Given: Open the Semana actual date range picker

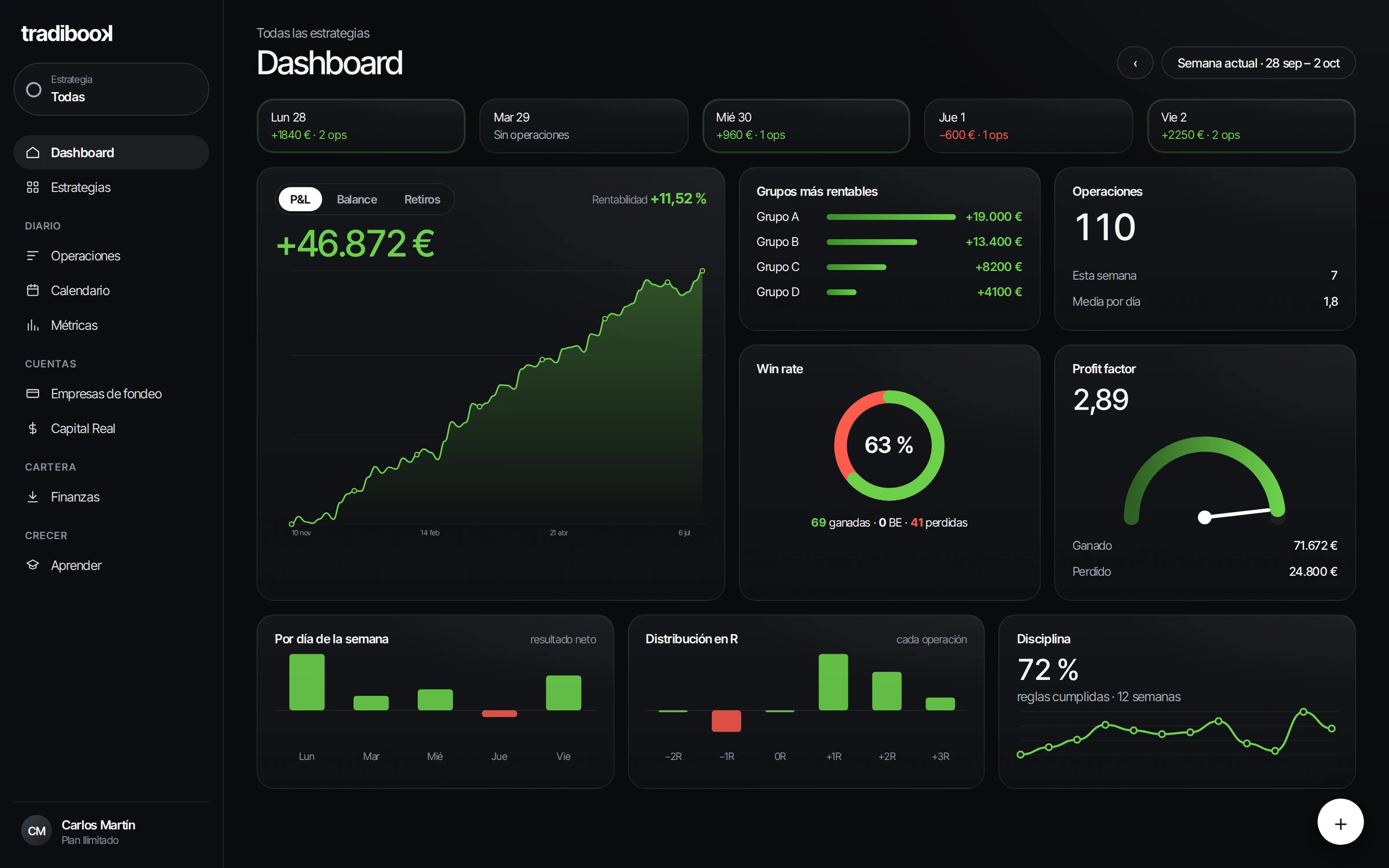Looking at the screenshot, I should tap(1258, 63).
